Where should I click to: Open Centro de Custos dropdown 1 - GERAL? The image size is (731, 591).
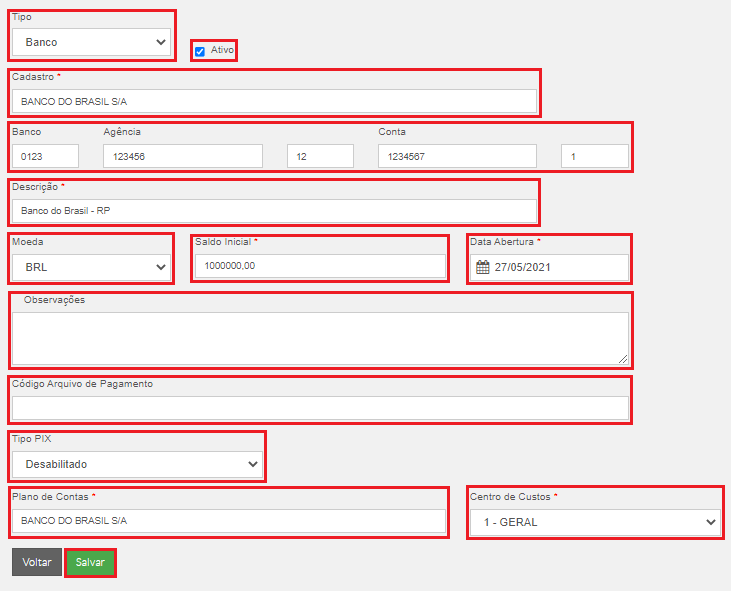(595, 522)
